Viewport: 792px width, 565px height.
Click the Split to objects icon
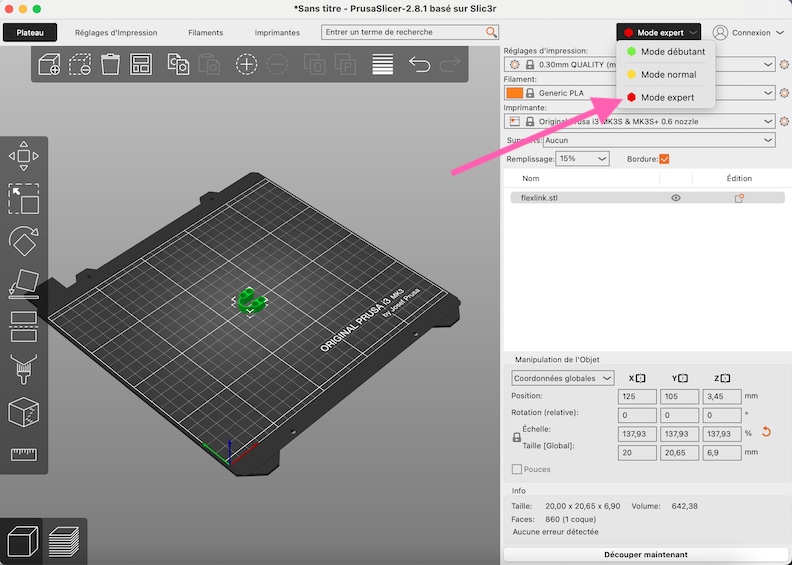pos(314,65)
